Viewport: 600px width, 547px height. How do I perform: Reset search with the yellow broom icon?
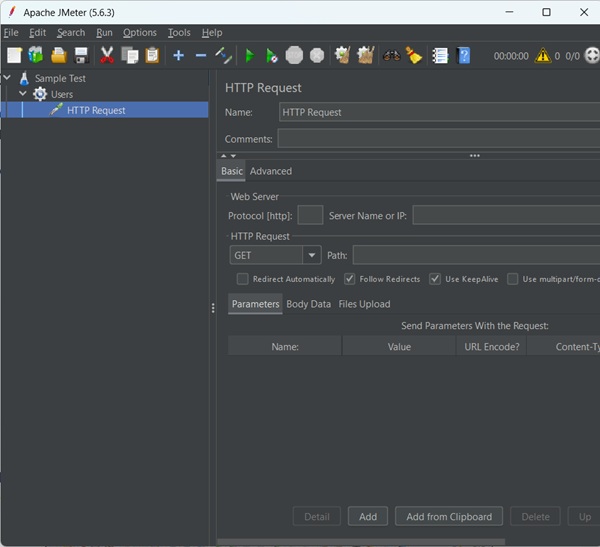[414, 56]
